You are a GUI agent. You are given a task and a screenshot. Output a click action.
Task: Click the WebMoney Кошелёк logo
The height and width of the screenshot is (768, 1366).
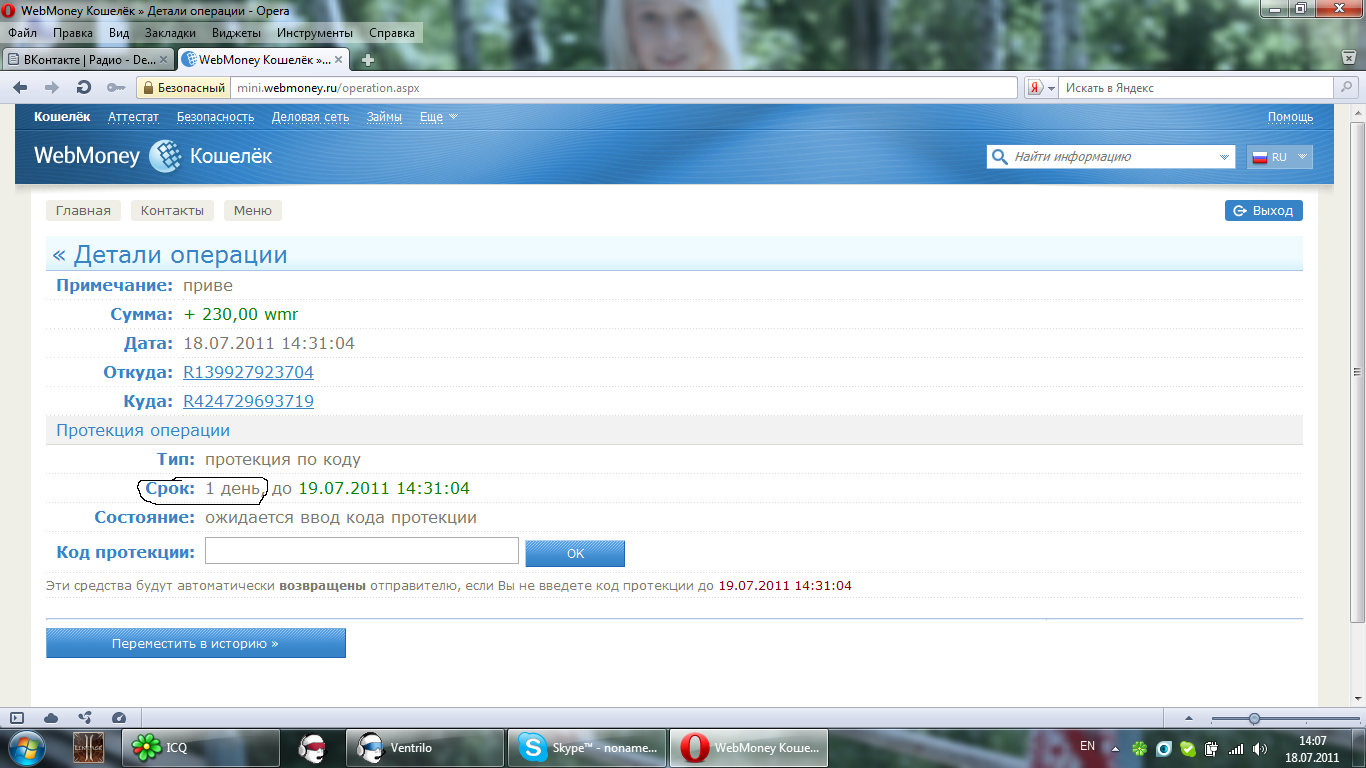point(152,156)
